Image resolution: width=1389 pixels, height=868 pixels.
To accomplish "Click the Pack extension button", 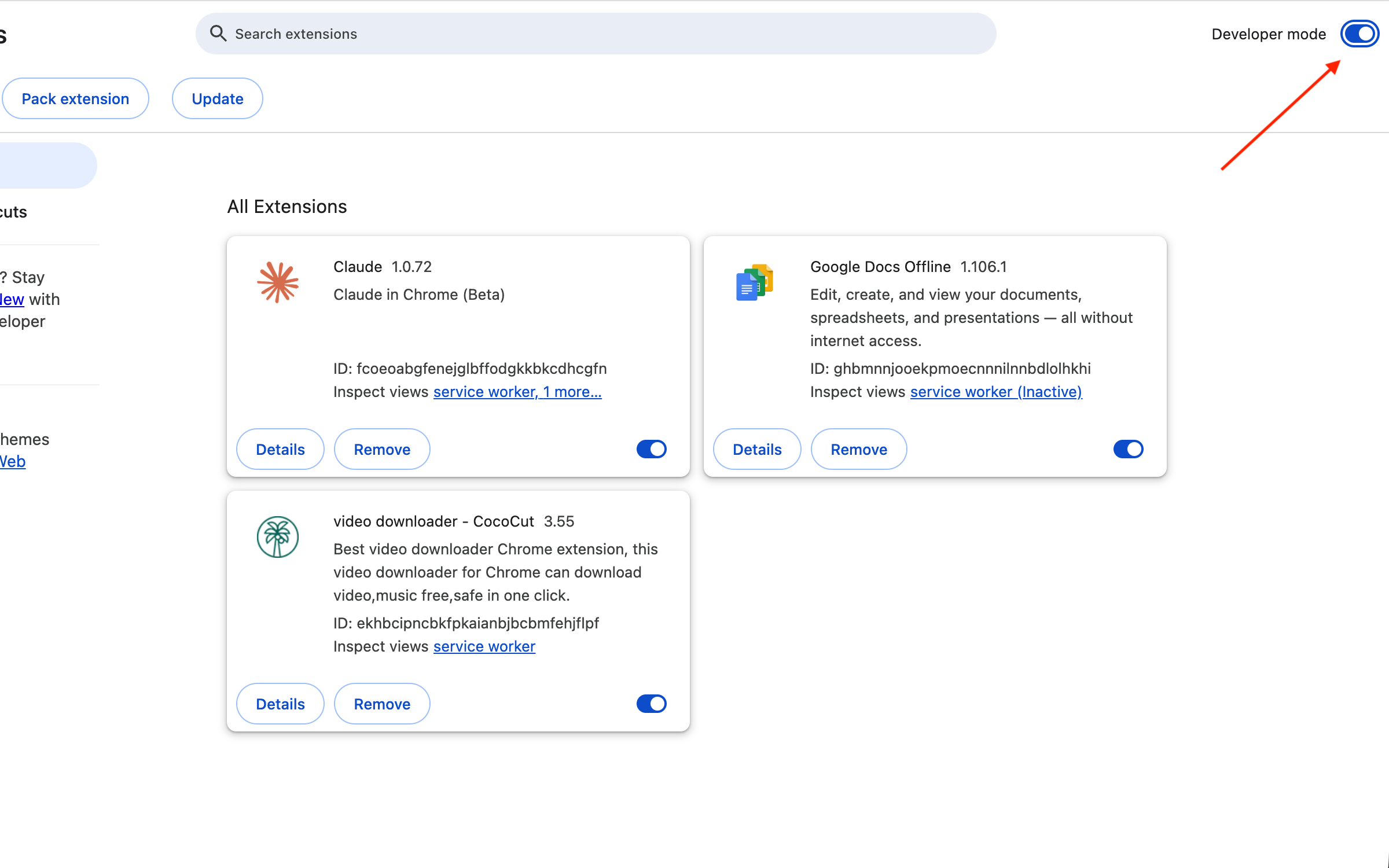I will pos(75,98).
